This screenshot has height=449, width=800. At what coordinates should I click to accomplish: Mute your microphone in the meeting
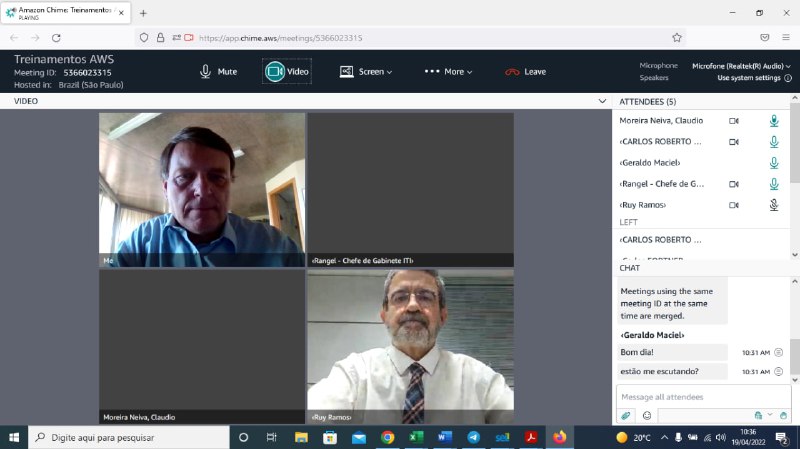coord(218,72)
